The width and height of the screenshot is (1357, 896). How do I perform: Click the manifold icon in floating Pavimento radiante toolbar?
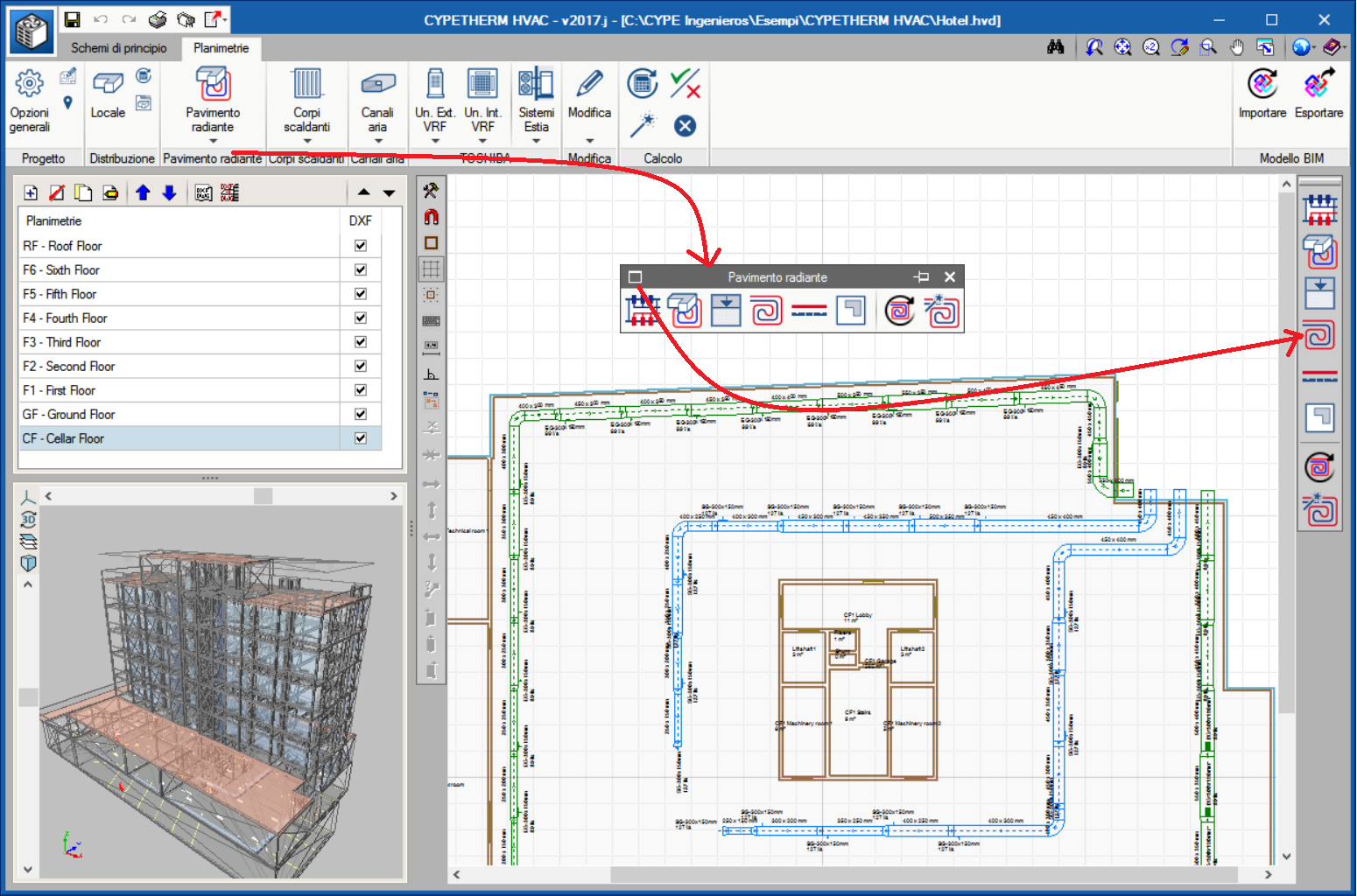643,310
